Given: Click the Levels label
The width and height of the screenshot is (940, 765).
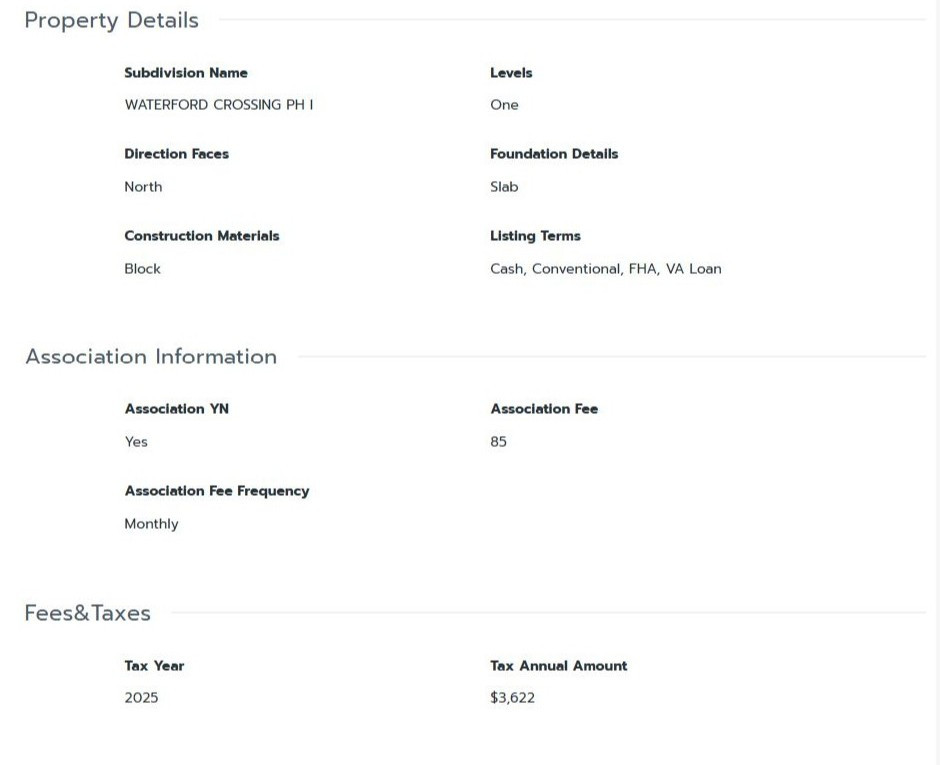Looking at the screenshot, I should click(511, 73).
